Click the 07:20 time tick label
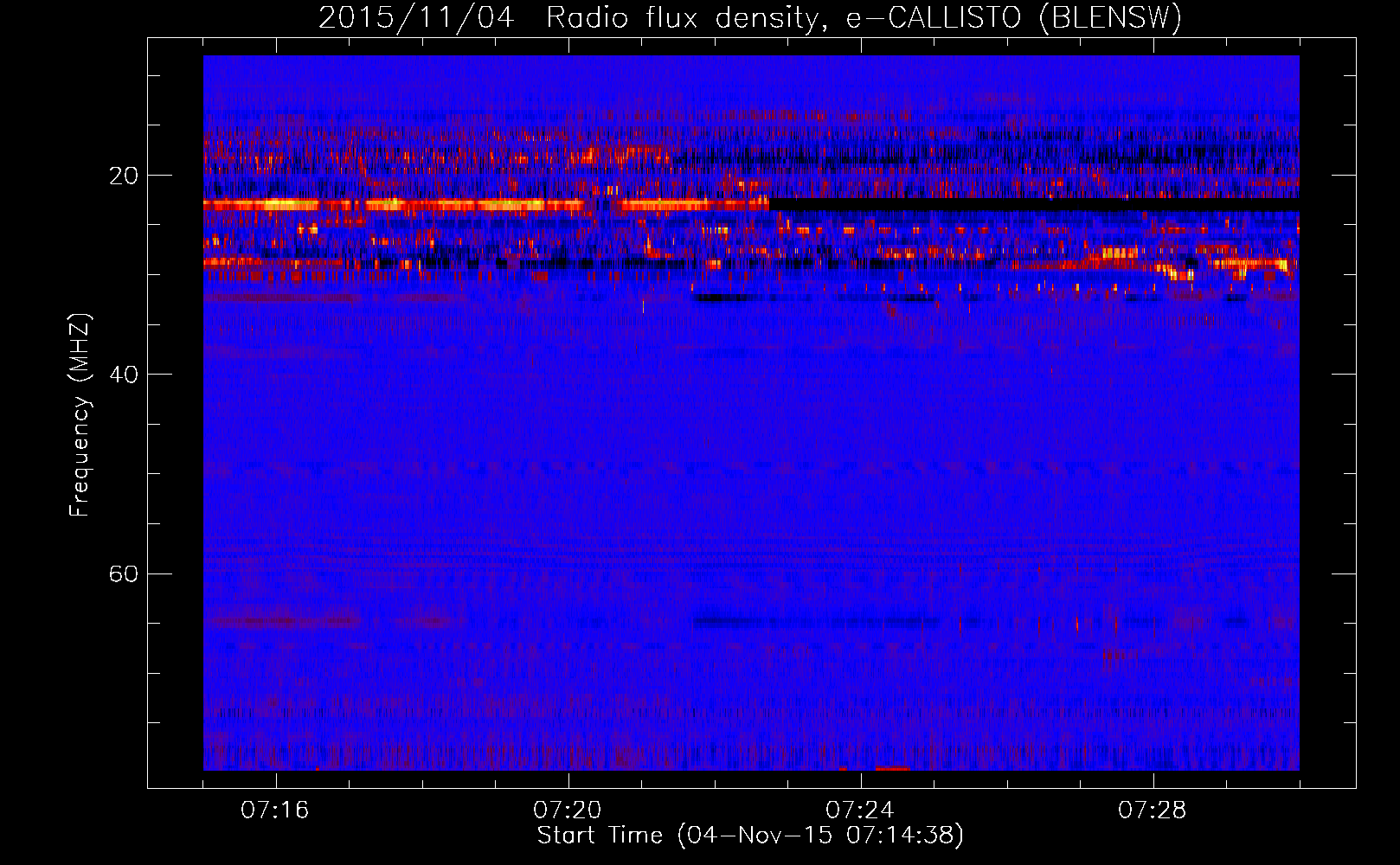Image resolution: width=1400 pixels, height=865 pixels. [568, 811]
